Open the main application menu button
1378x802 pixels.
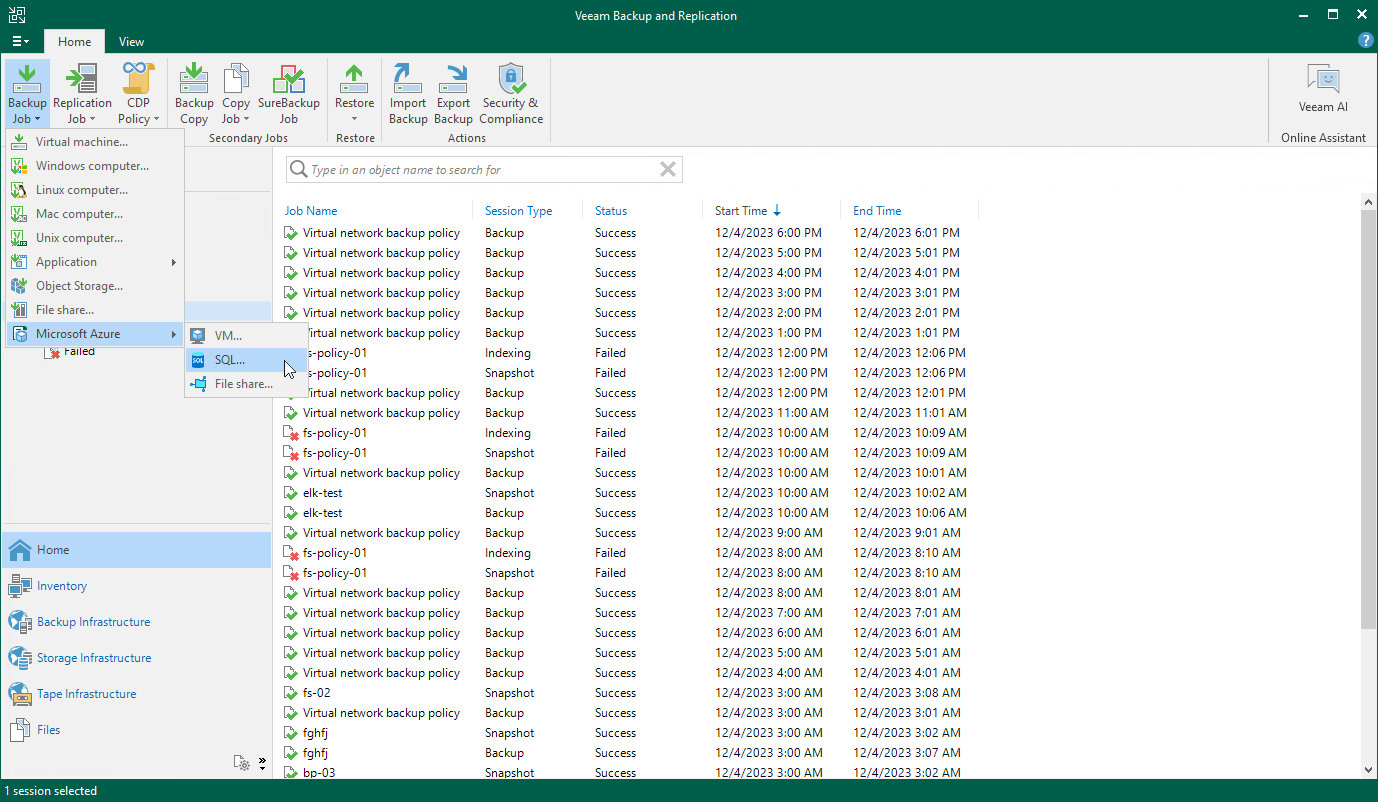(x=20, y=41)
